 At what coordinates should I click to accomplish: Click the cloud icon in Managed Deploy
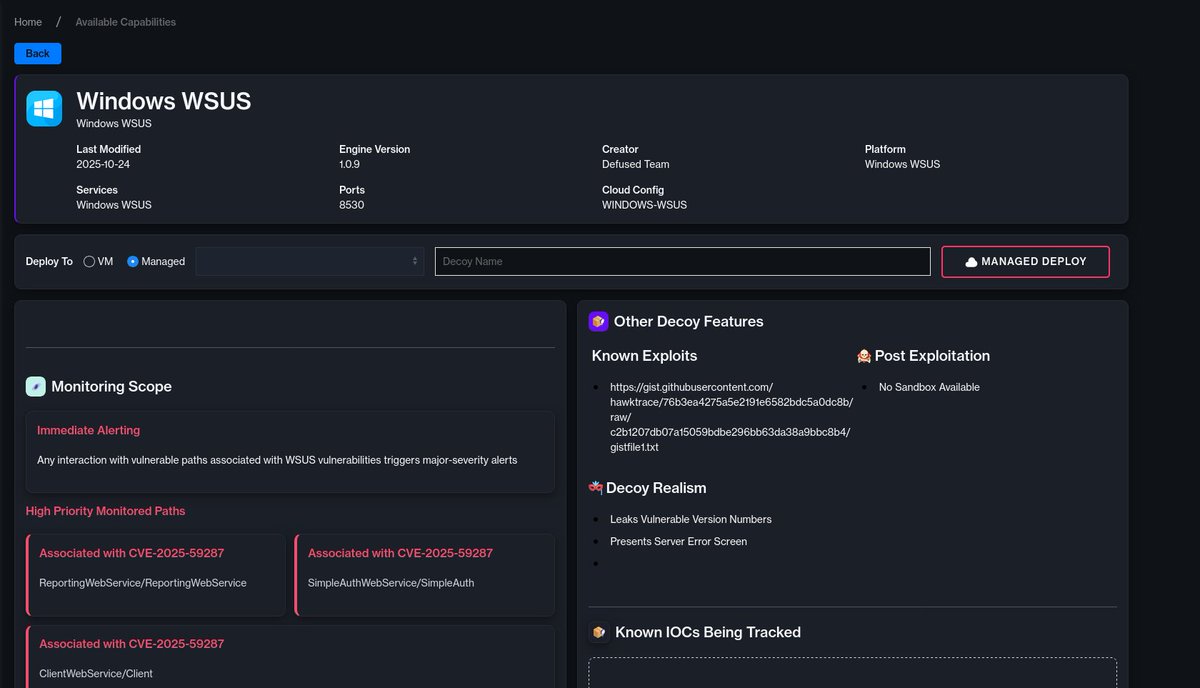tap(971, 261)
